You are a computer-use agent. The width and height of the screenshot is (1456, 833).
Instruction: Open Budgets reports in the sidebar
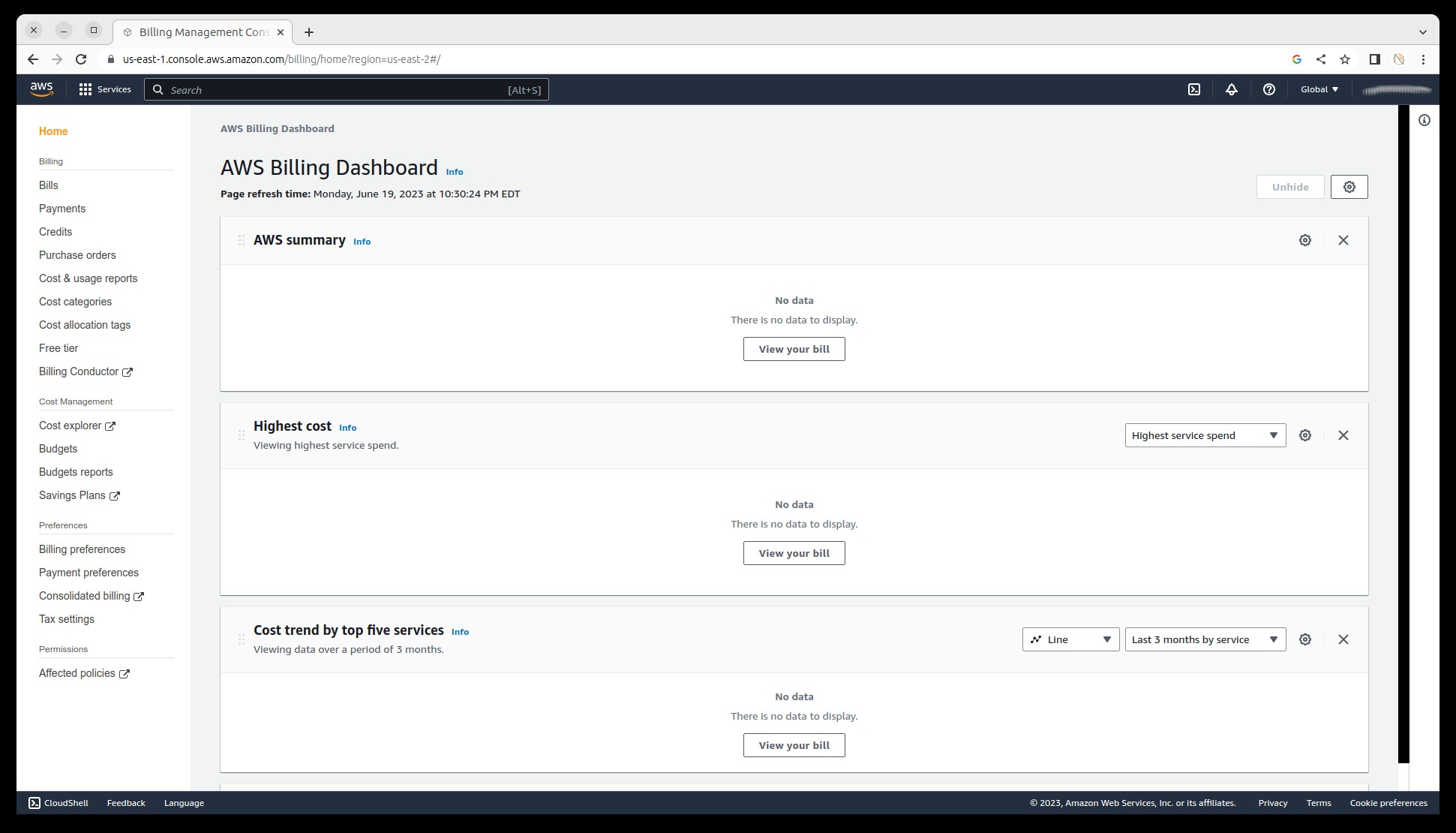[76, 472]
